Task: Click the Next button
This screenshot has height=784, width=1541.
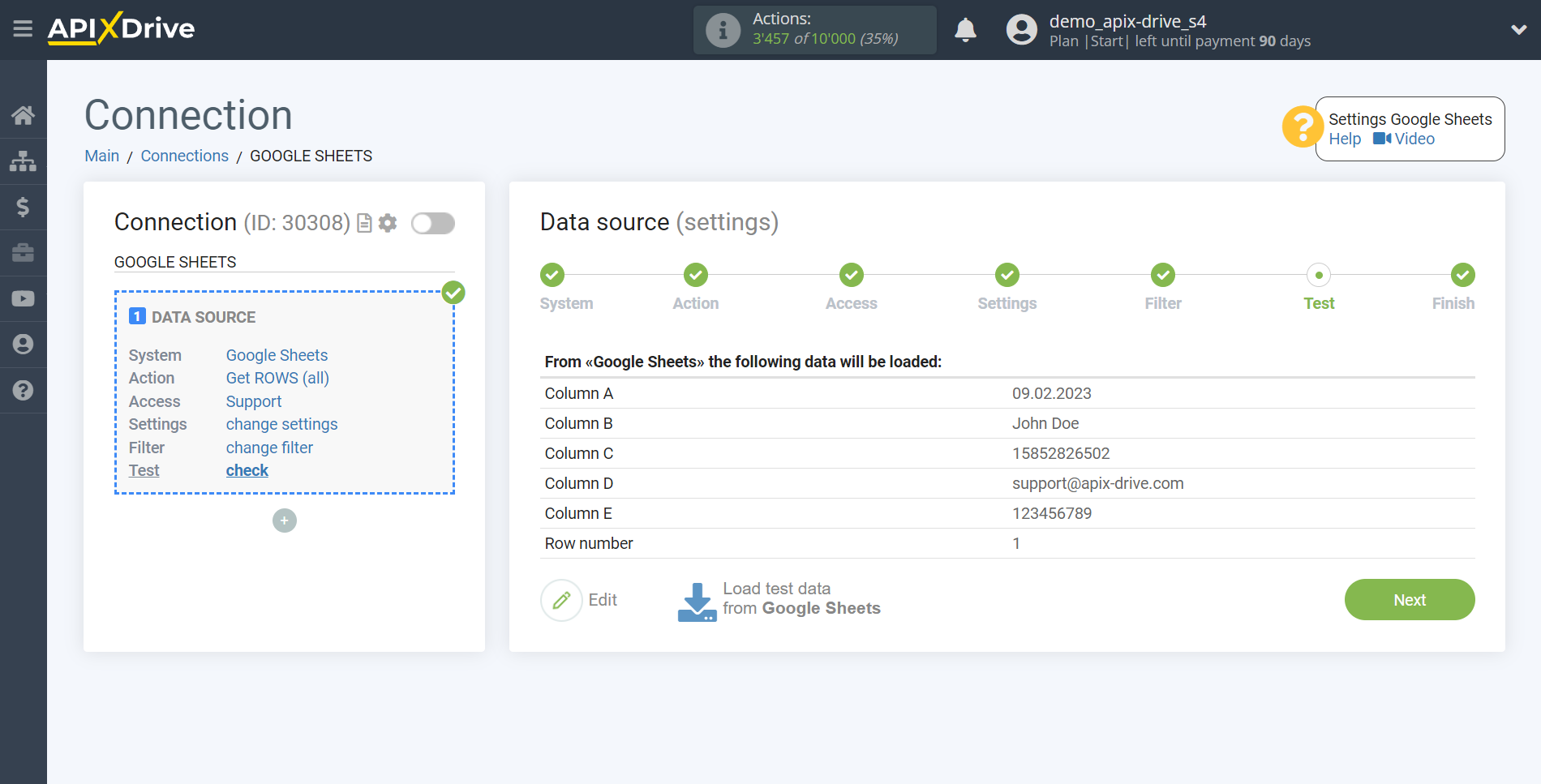Action: click(x=1410, y=600)
